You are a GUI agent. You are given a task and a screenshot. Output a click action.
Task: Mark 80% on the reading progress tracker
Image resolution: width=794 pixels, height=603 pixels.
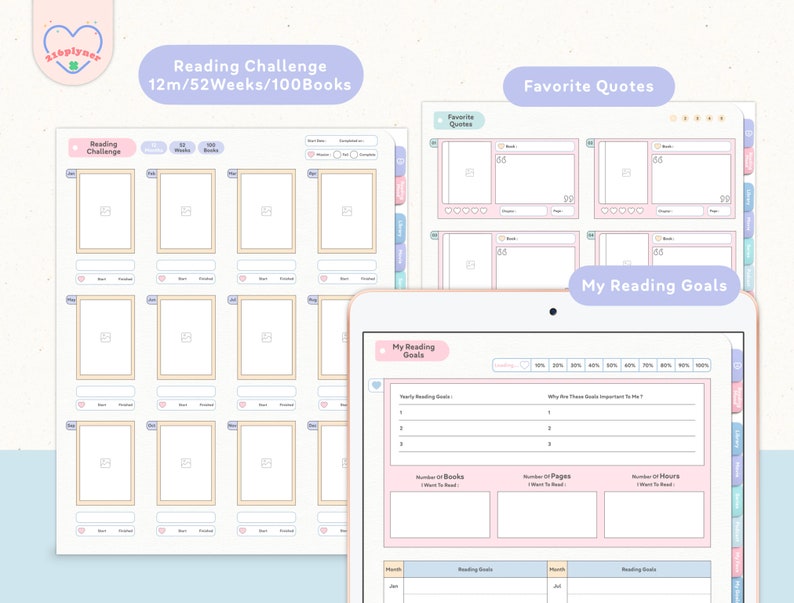click(x=666, y=365)
